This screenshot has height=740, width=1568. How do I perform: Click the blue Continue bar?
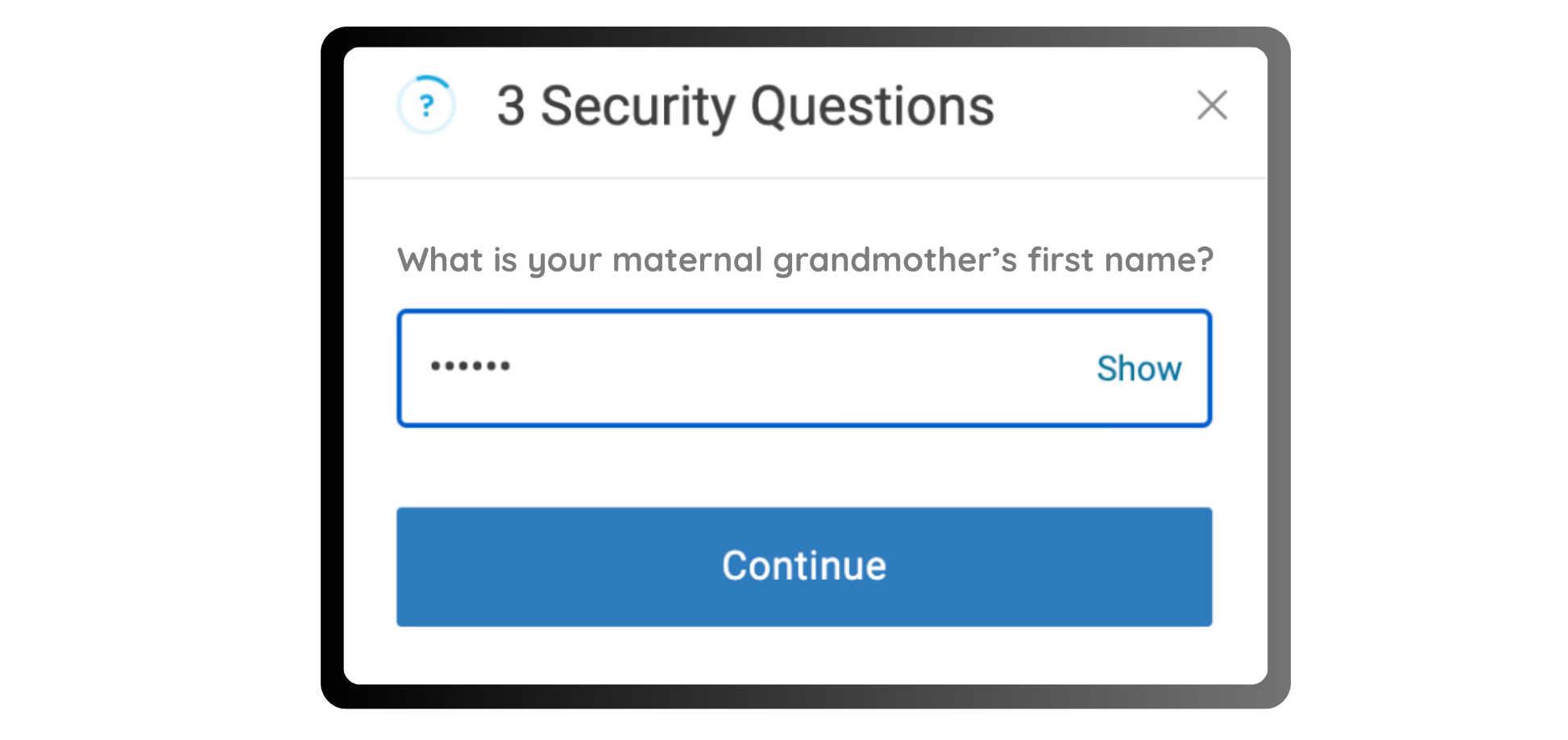tap(804, 566)
